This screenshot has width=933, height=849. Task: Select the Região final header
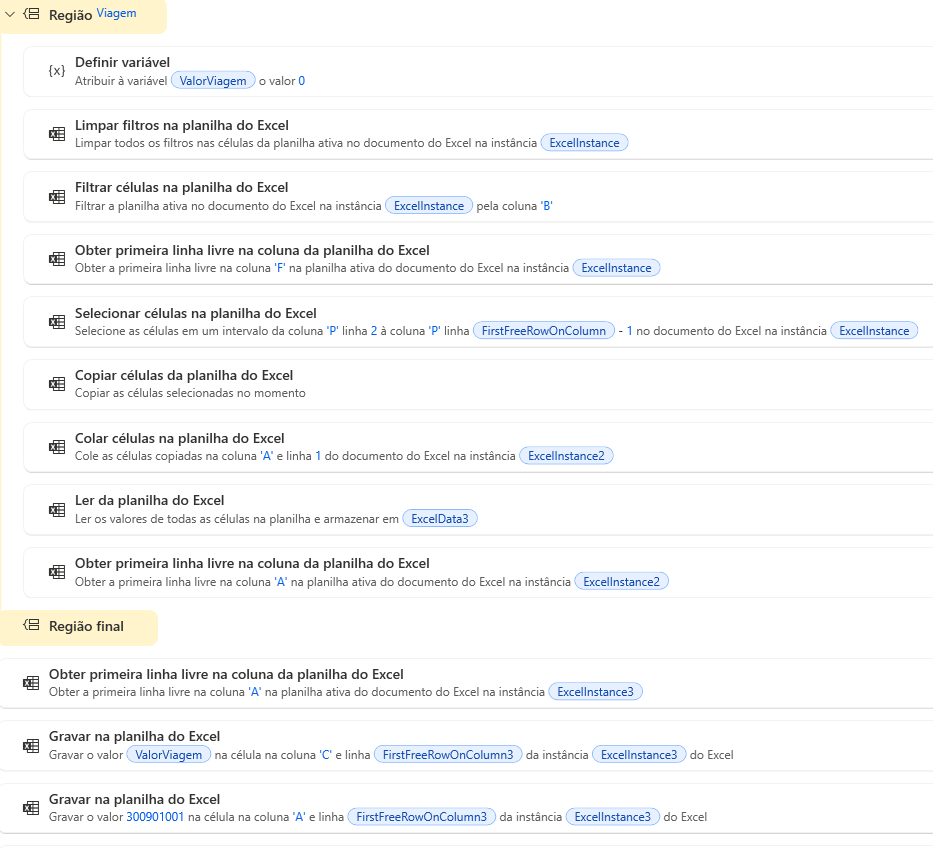coord(86,626)
